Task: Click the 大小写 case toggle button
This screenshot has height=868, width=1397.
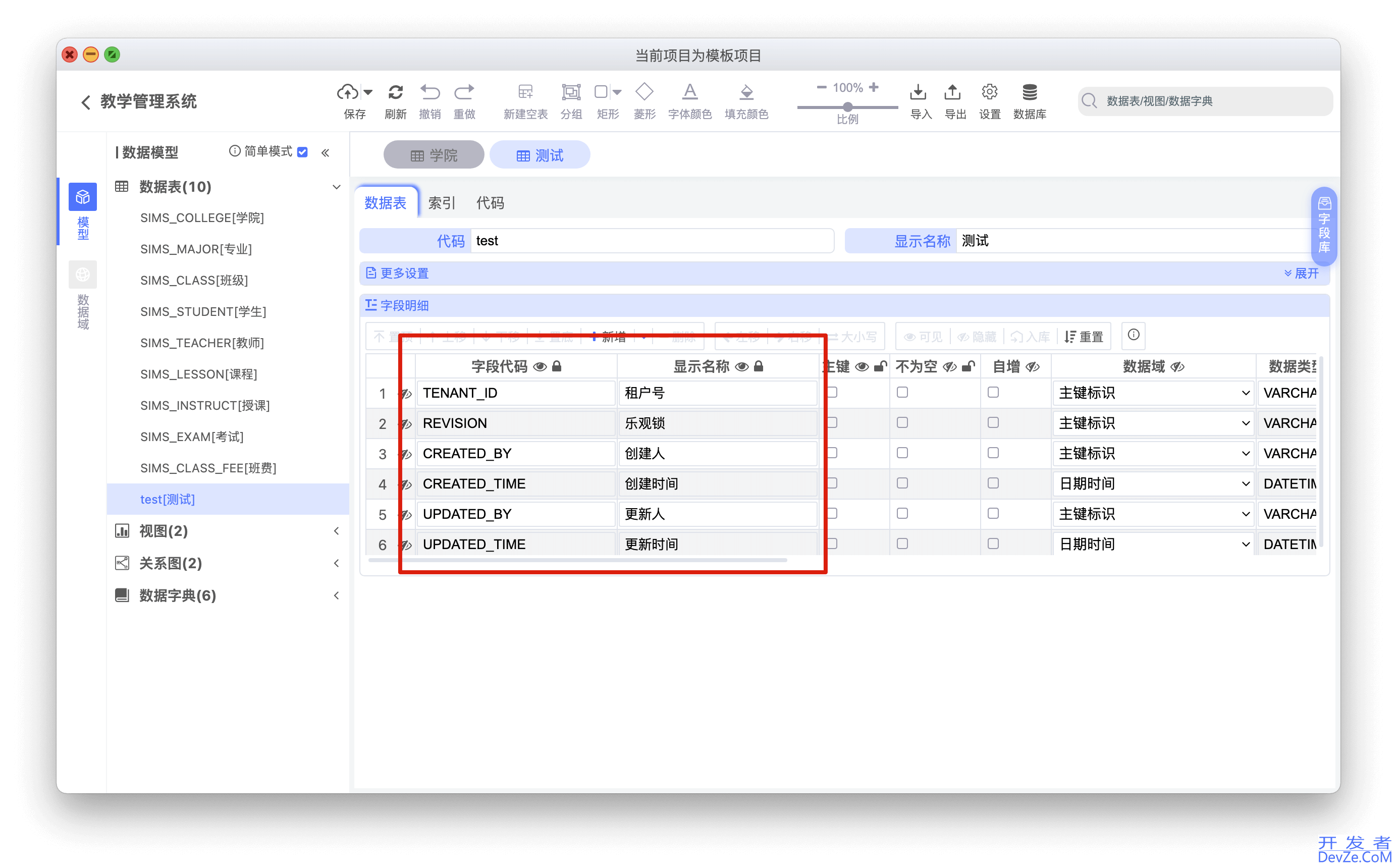Action: point(853,337)
